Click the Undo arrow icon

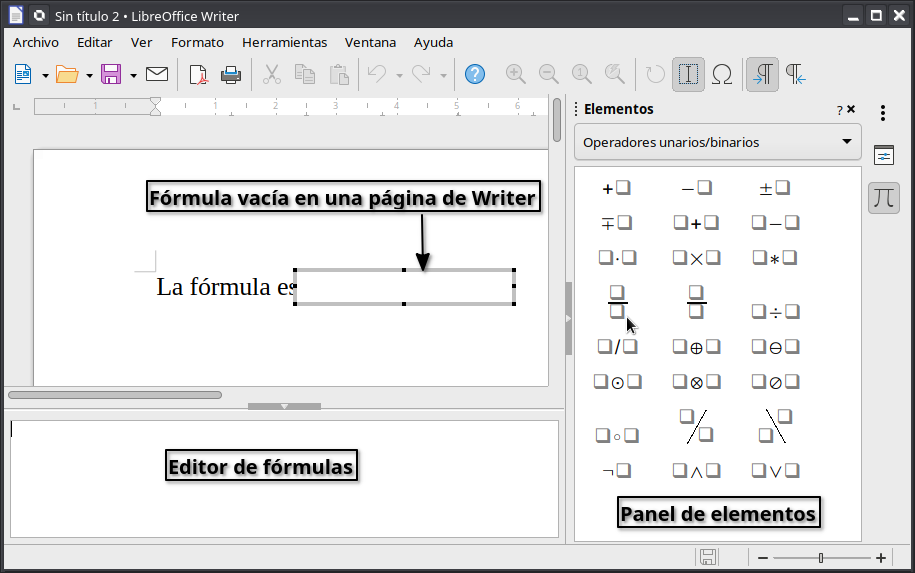pos(377,75)
